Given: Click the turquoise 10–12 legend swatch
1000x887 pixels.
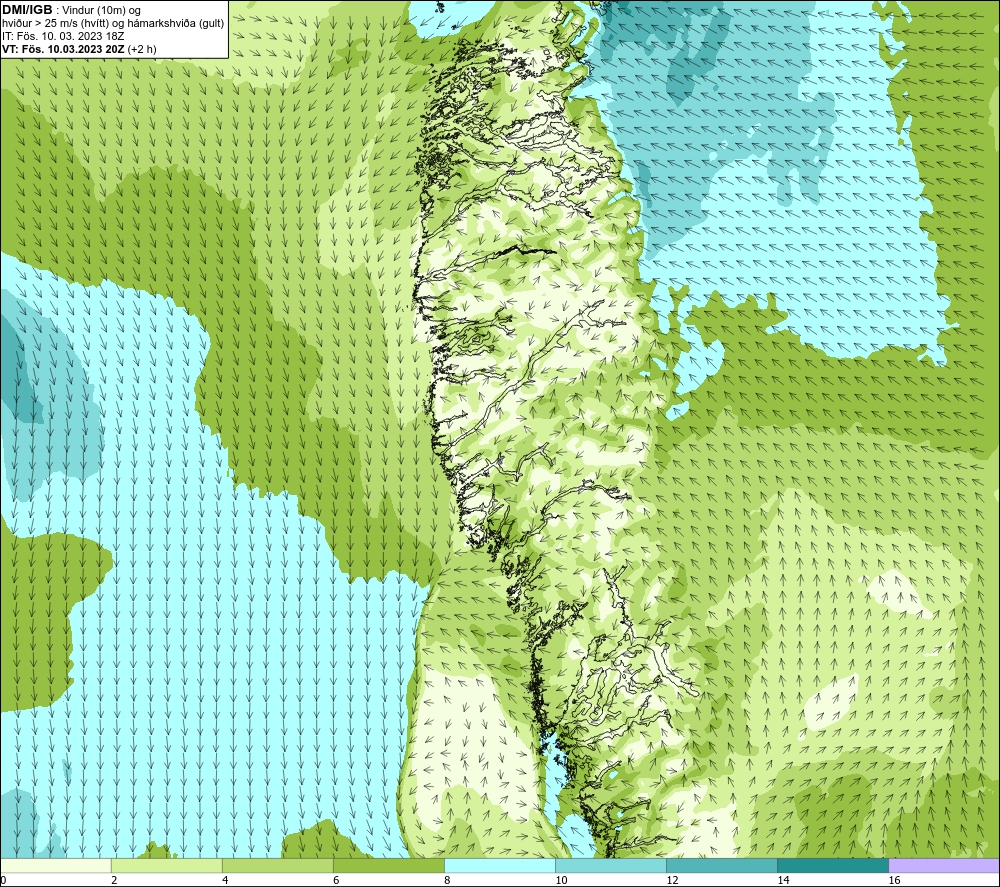Looking at the screenshot, I should pyautogui.click(x=610, y=866).
